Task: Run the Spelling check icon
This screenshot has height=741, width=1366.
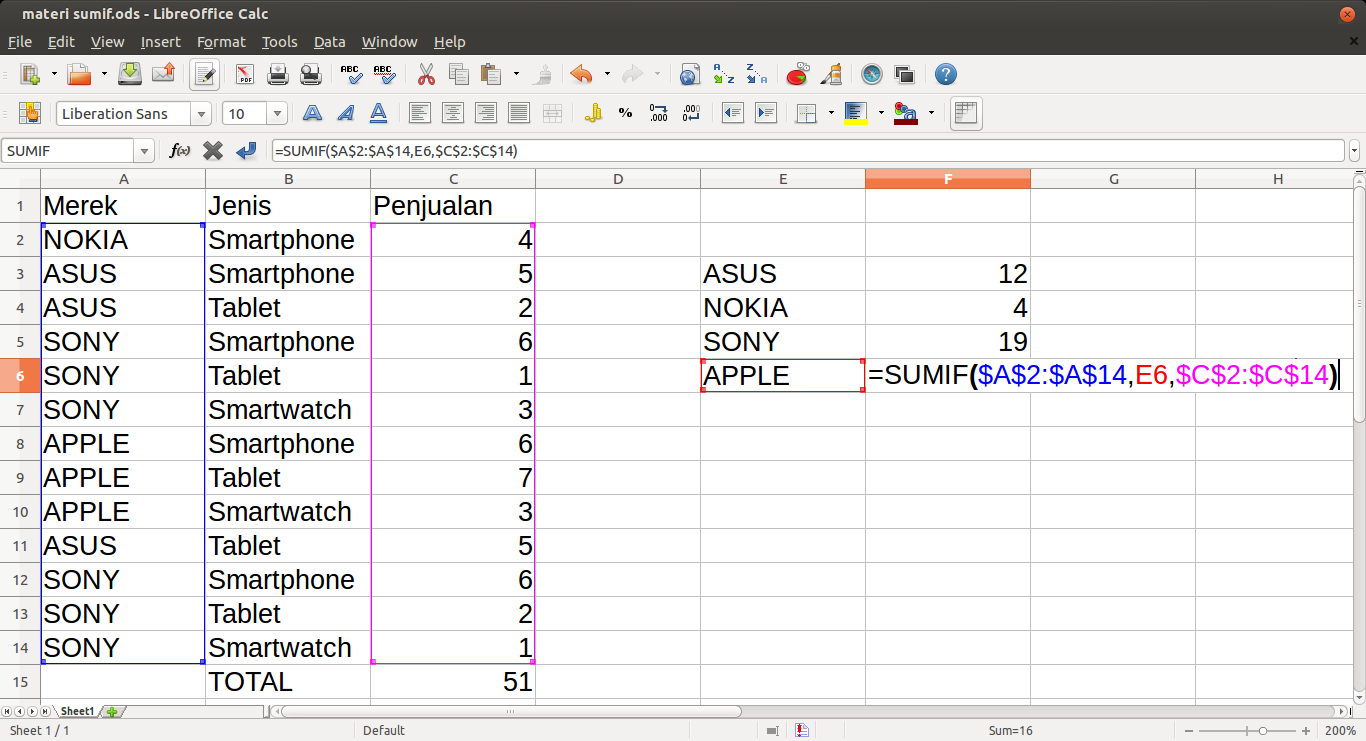Action: coord(351,74)
